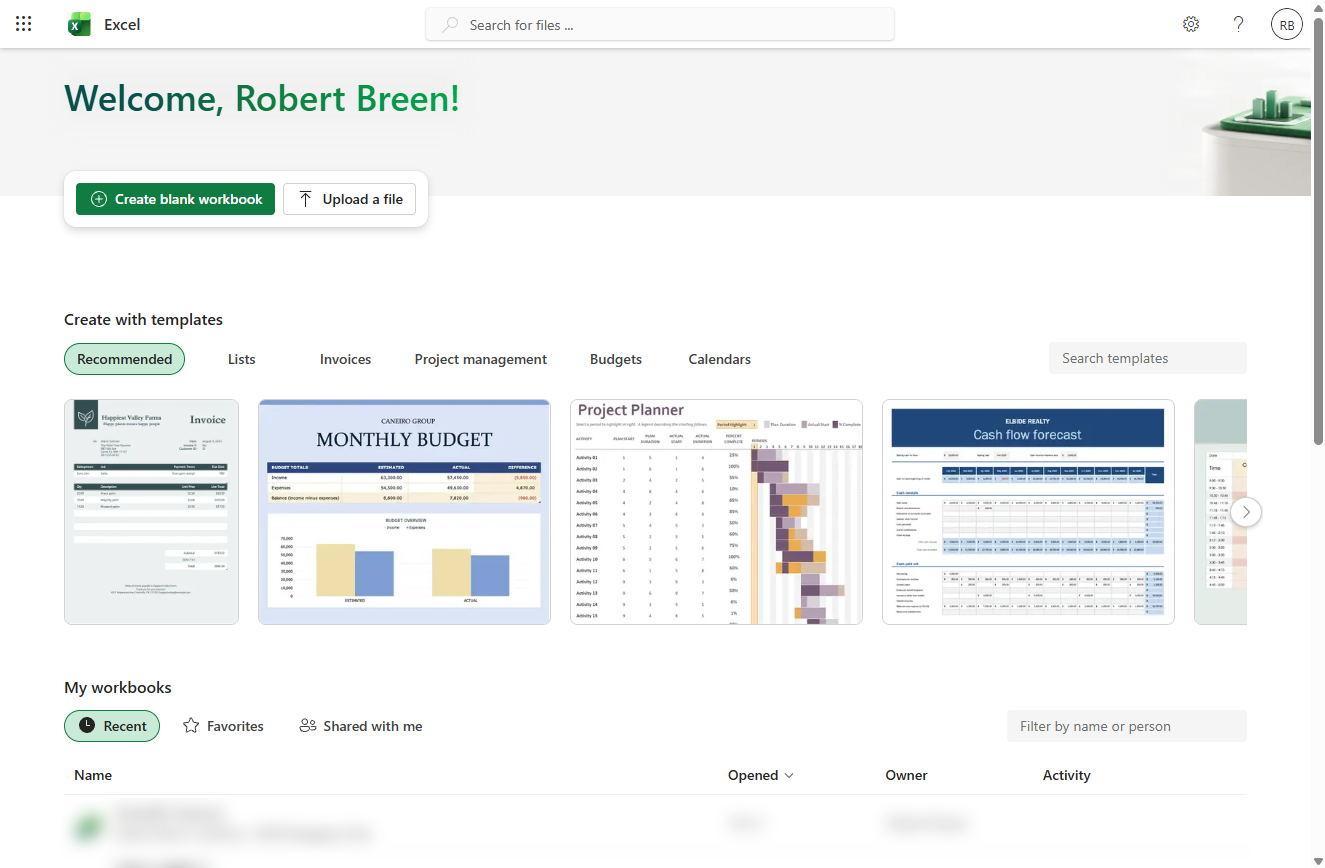The width and height of the screenshot is (1325, 868).
Task: Click the Upload a file button
Action: pyautogui.click(x=350, y=199)
